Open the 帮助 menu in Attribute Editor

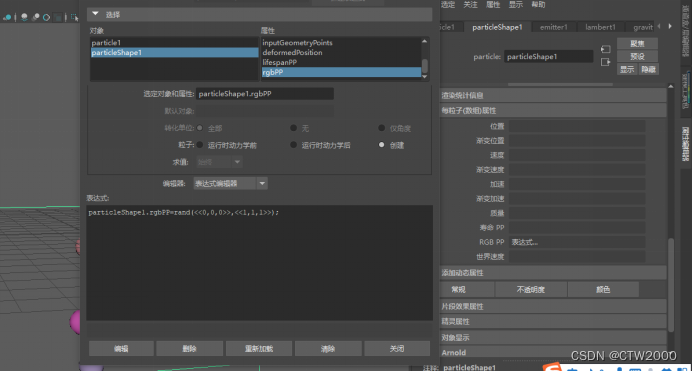click(538, 5)
